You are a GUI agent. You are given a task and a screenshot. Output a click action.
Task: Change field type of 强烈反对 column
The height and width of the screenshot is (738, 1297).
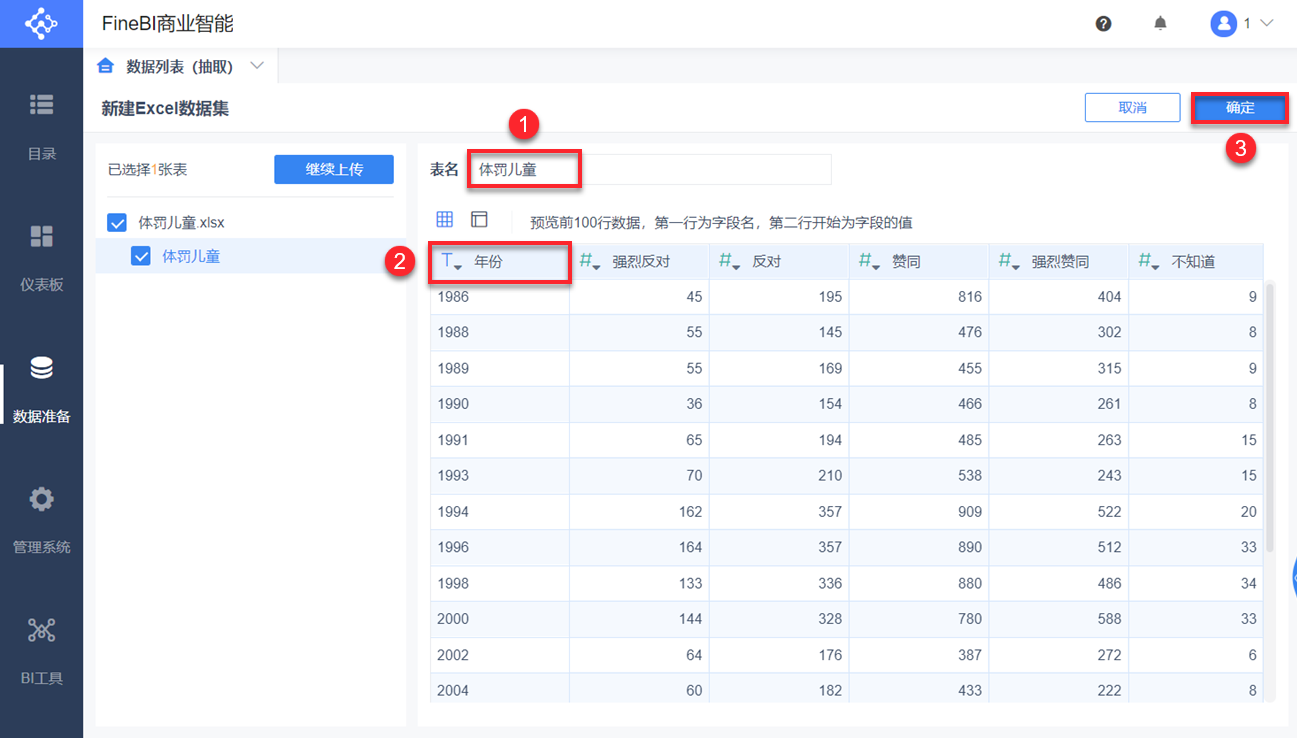point(590,262)
